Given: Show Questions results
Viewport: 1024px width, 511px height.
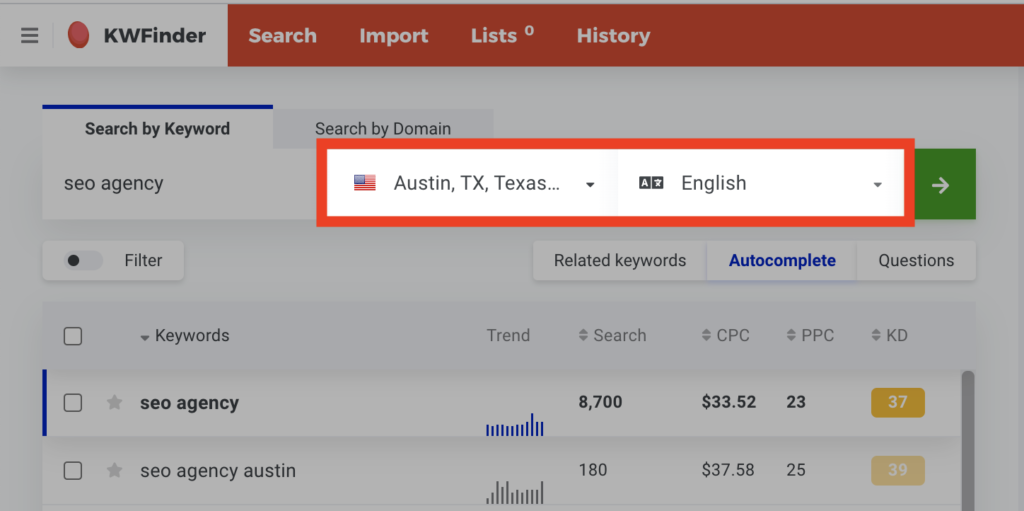Looking at the screenshot, I should [916, 261].
